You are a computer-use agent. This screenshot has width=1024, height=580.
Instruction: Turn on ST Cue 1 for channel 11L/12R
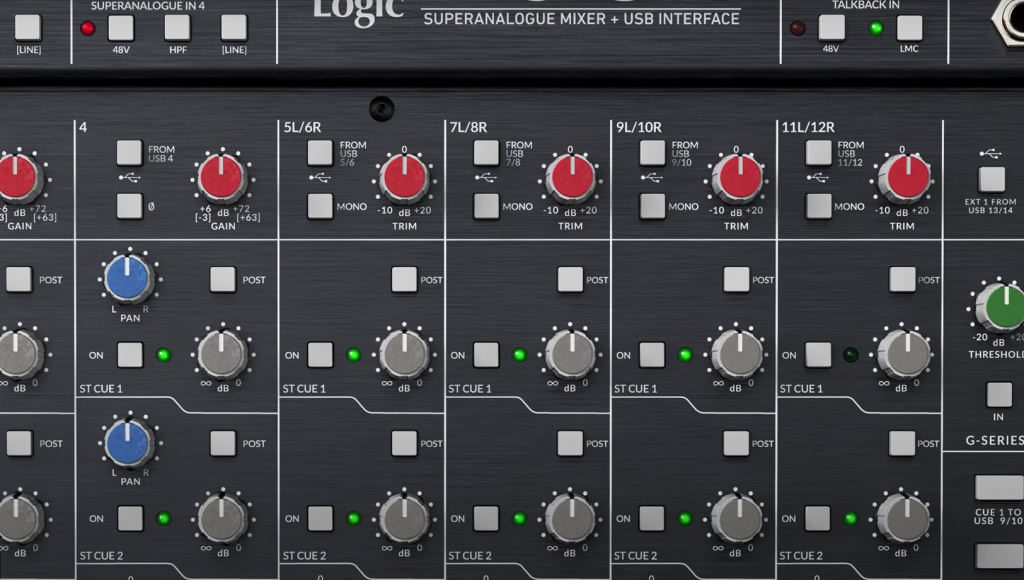point(818,355)
